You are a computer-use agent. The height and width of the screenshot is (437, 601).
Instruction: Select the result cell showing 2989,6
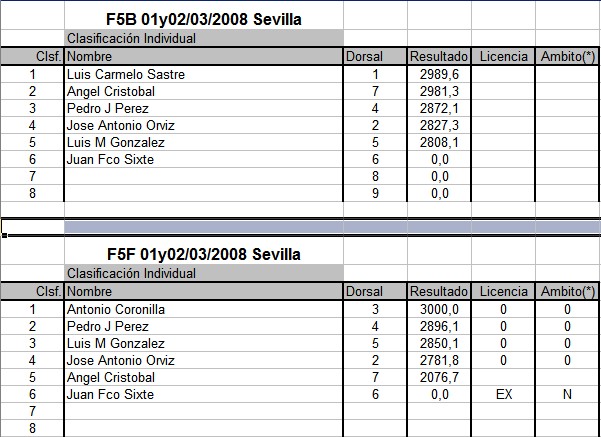[439, 74]
